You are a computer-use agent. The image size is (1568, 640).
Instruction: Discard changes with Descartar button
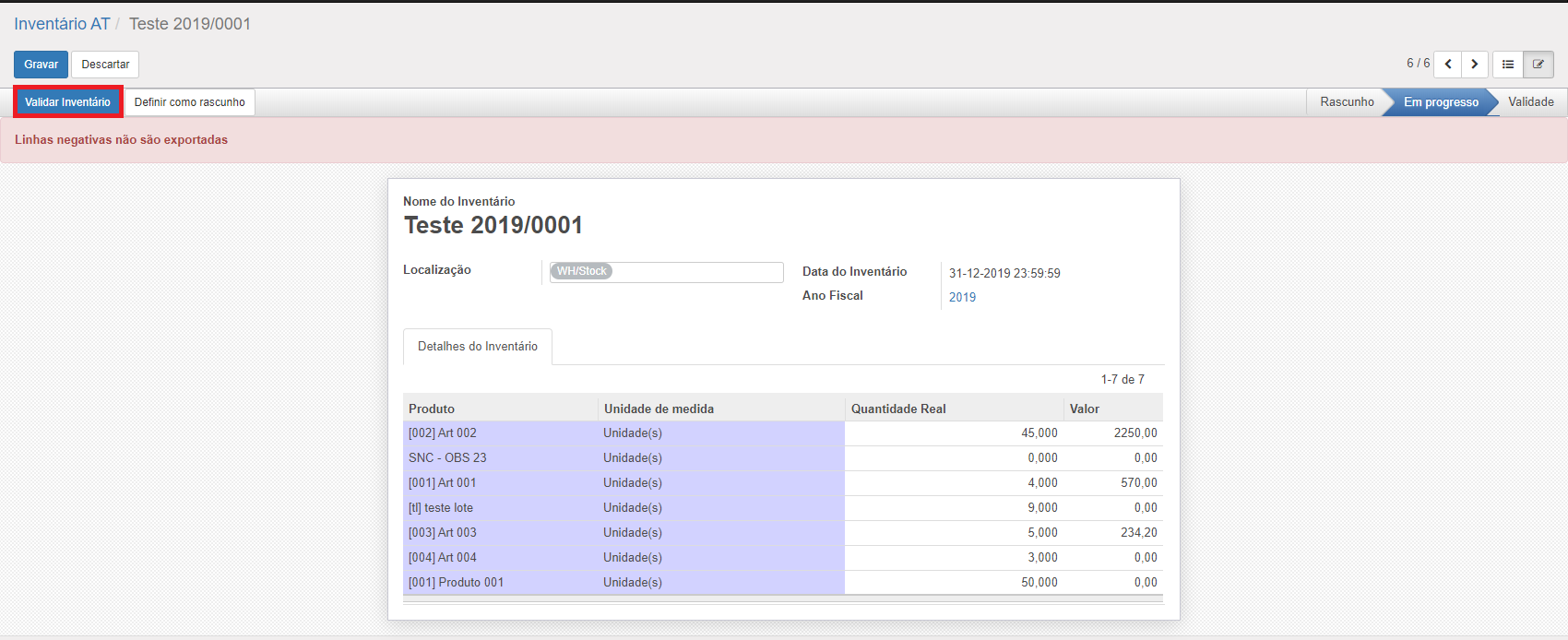pyautogui.click(x=105, y=65)
